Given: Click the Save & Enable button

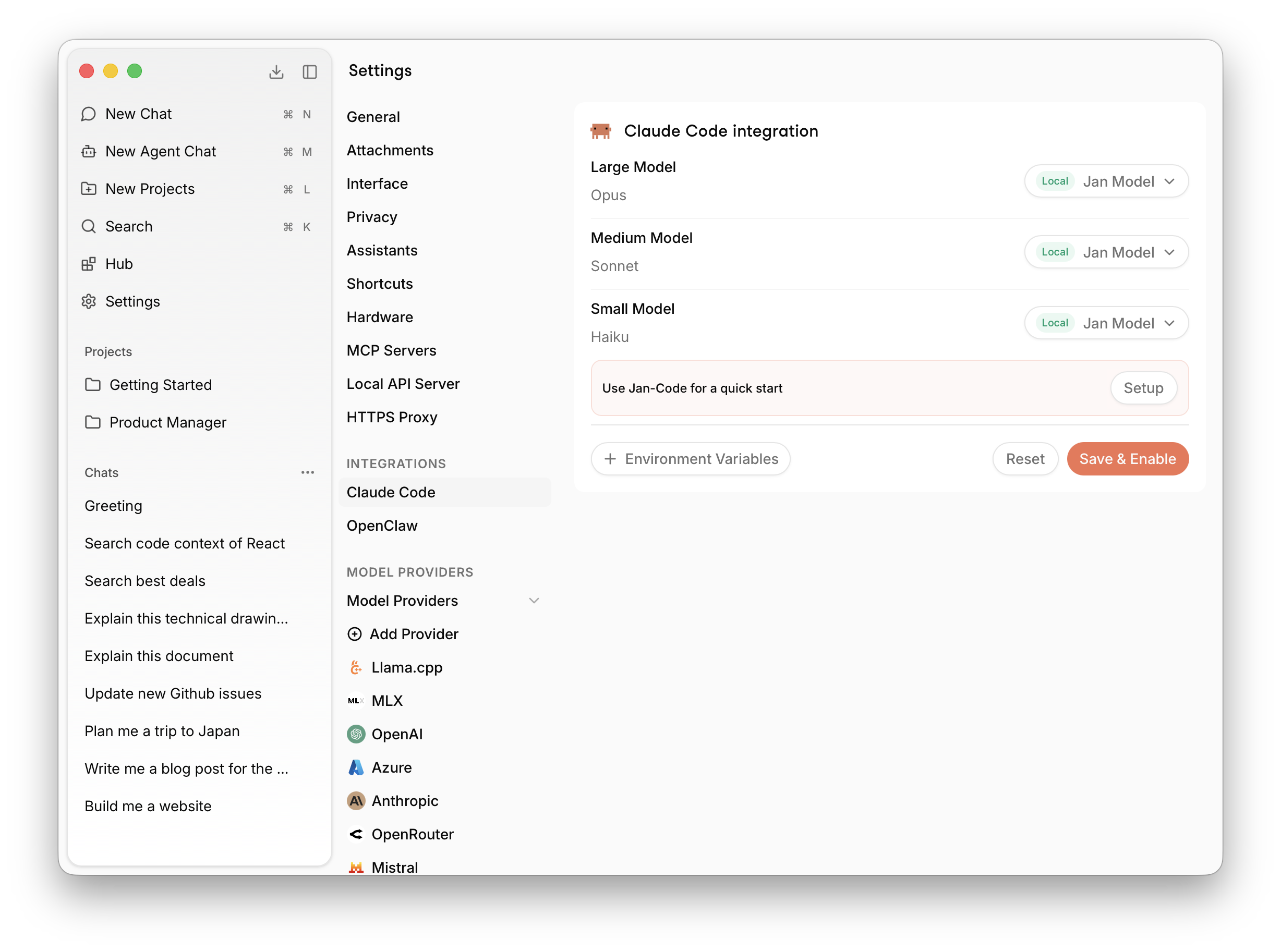Looking at the screenshot, I should 1127,459.
